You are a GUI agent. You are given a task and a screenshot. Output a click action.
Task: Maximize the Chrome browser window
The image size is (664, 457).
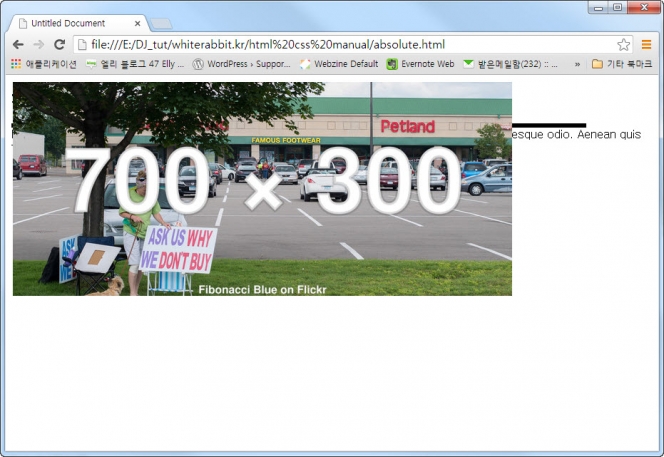point(617,8)
